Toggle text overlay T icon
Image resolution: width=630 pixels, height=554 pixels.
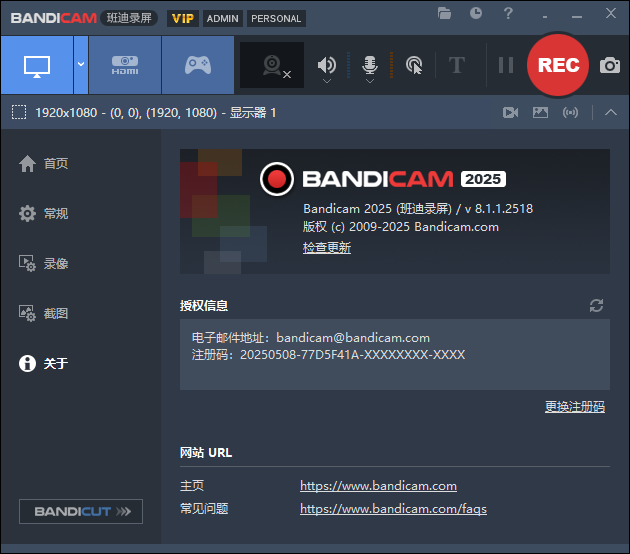point(457,65)
